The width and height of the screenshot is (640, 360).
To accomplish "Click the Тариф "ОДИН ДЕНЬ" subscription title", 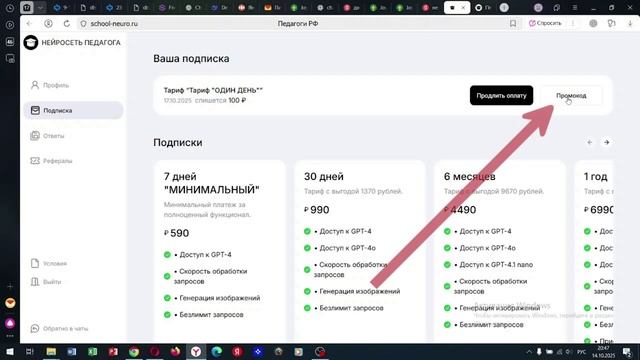I will (x=213, y=90).
